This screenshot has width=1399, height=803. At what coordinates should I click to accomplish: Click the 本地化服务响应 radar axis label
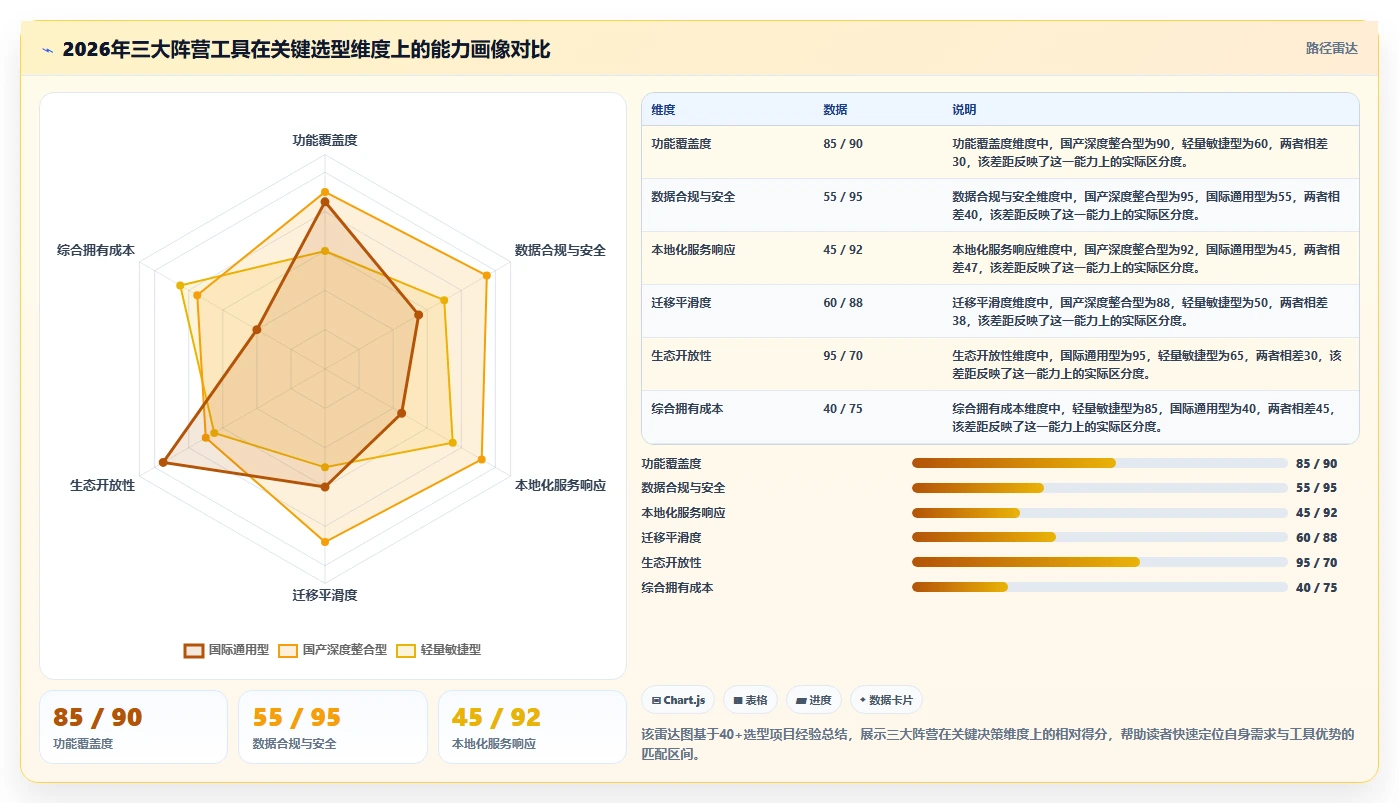click(560, 485)
